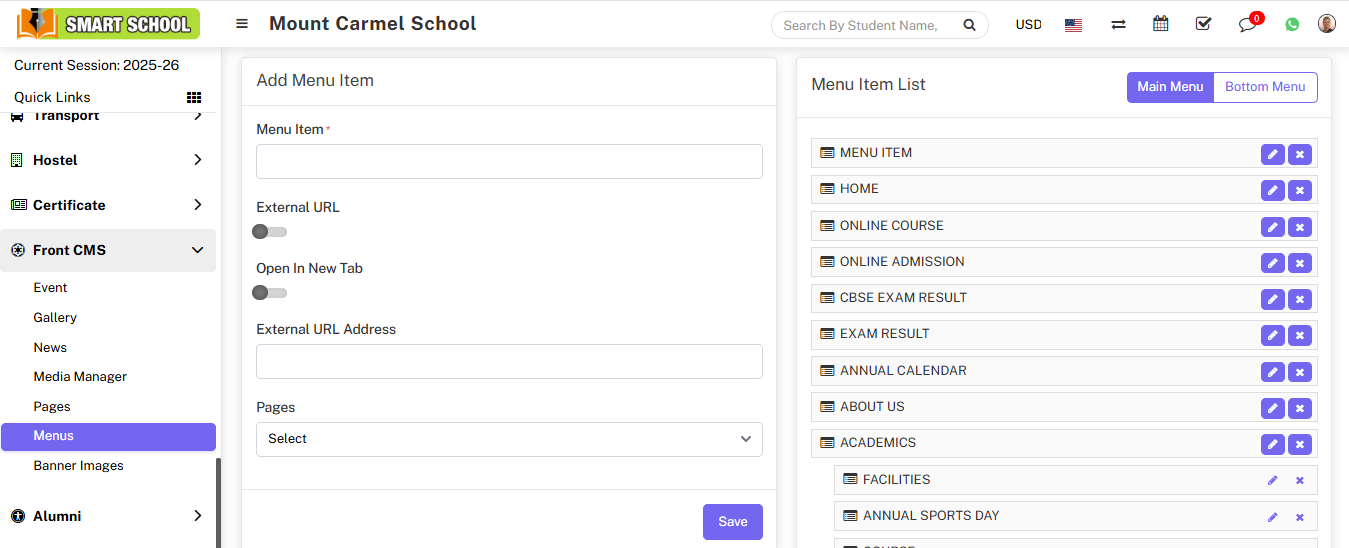Image resolution: width=1349 pixels, height=548 pixels.
Task: Click the WhatsApp icon in the header
Action: (1292, 24)
